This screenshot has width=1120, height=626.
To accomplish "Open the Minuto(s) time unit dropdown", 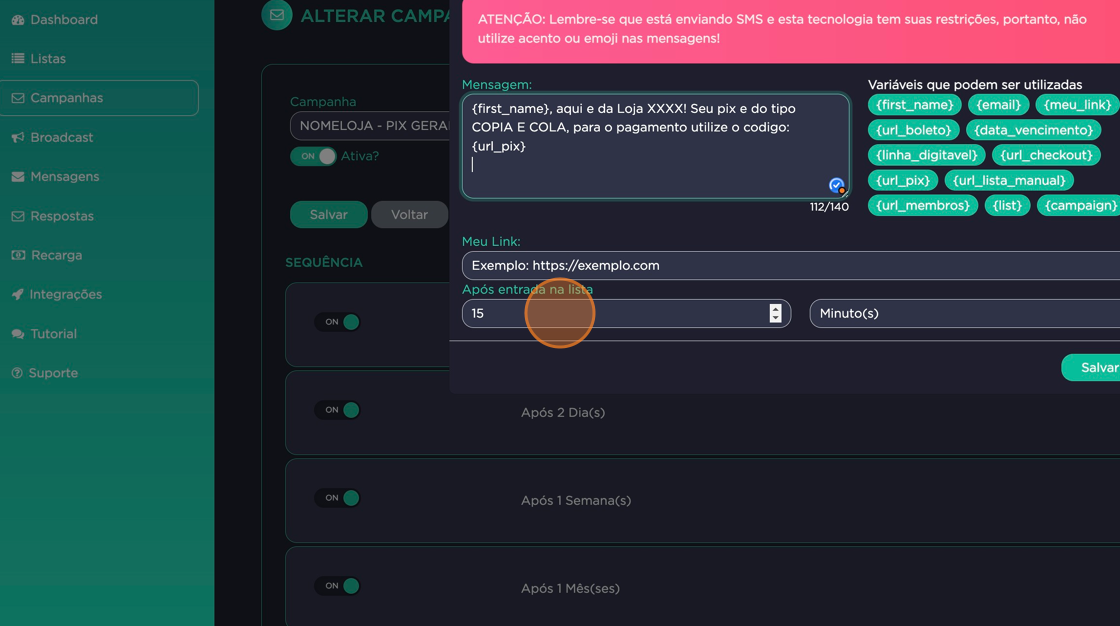I will (x=964, y=314).
